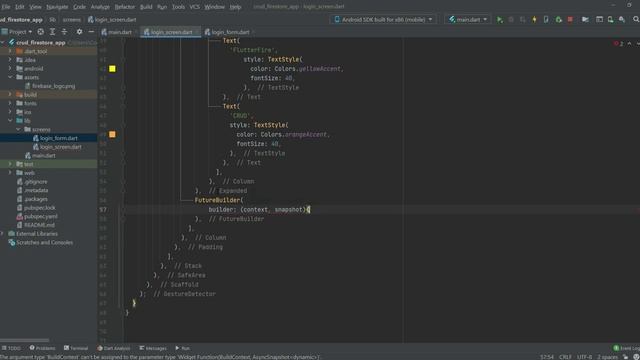Click the Debug bug icon in toolbar
This screenshot has height=360, width=640.
pos(511,20)
